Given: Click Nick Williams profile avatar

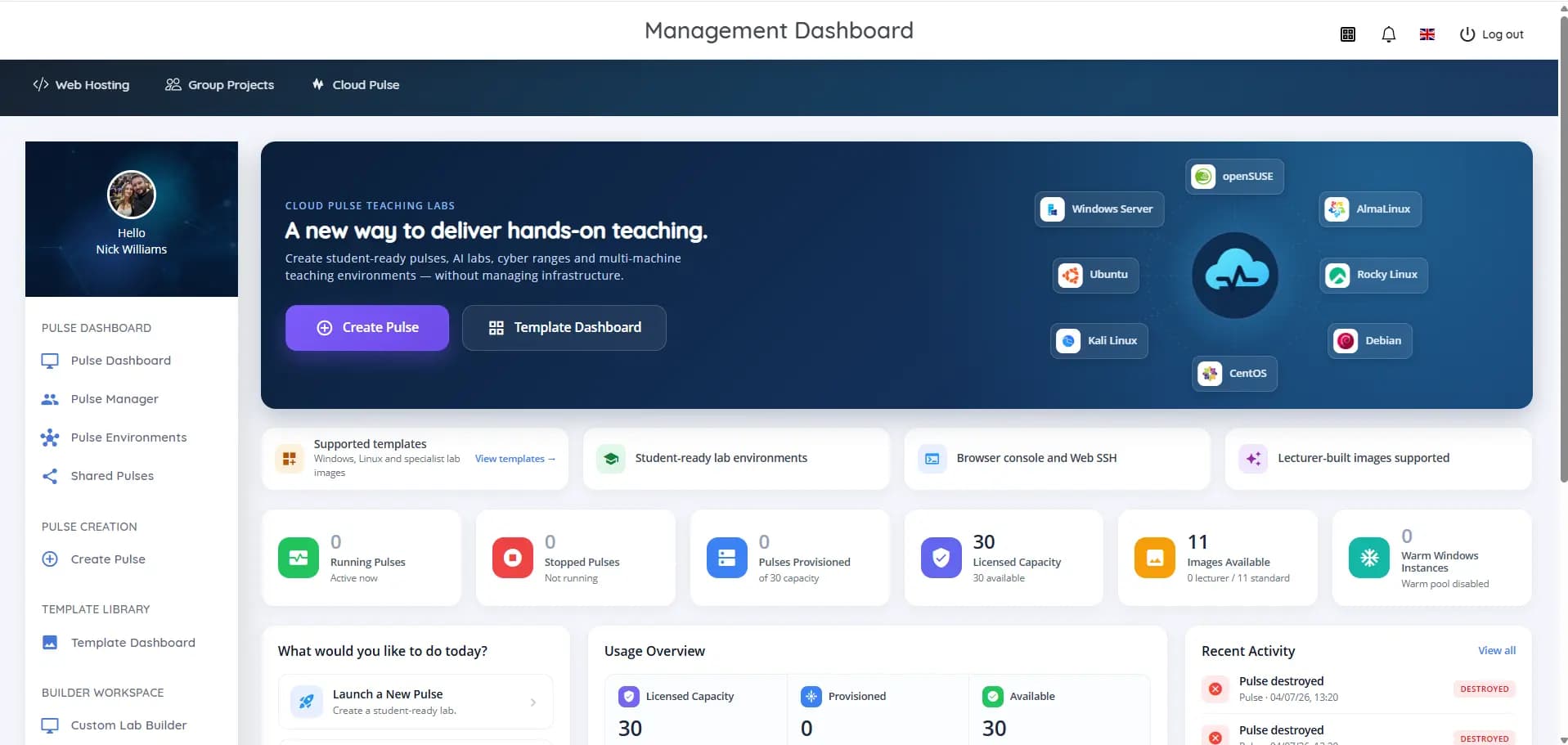Looking at the screenshot, I should [x=132, y=195].
